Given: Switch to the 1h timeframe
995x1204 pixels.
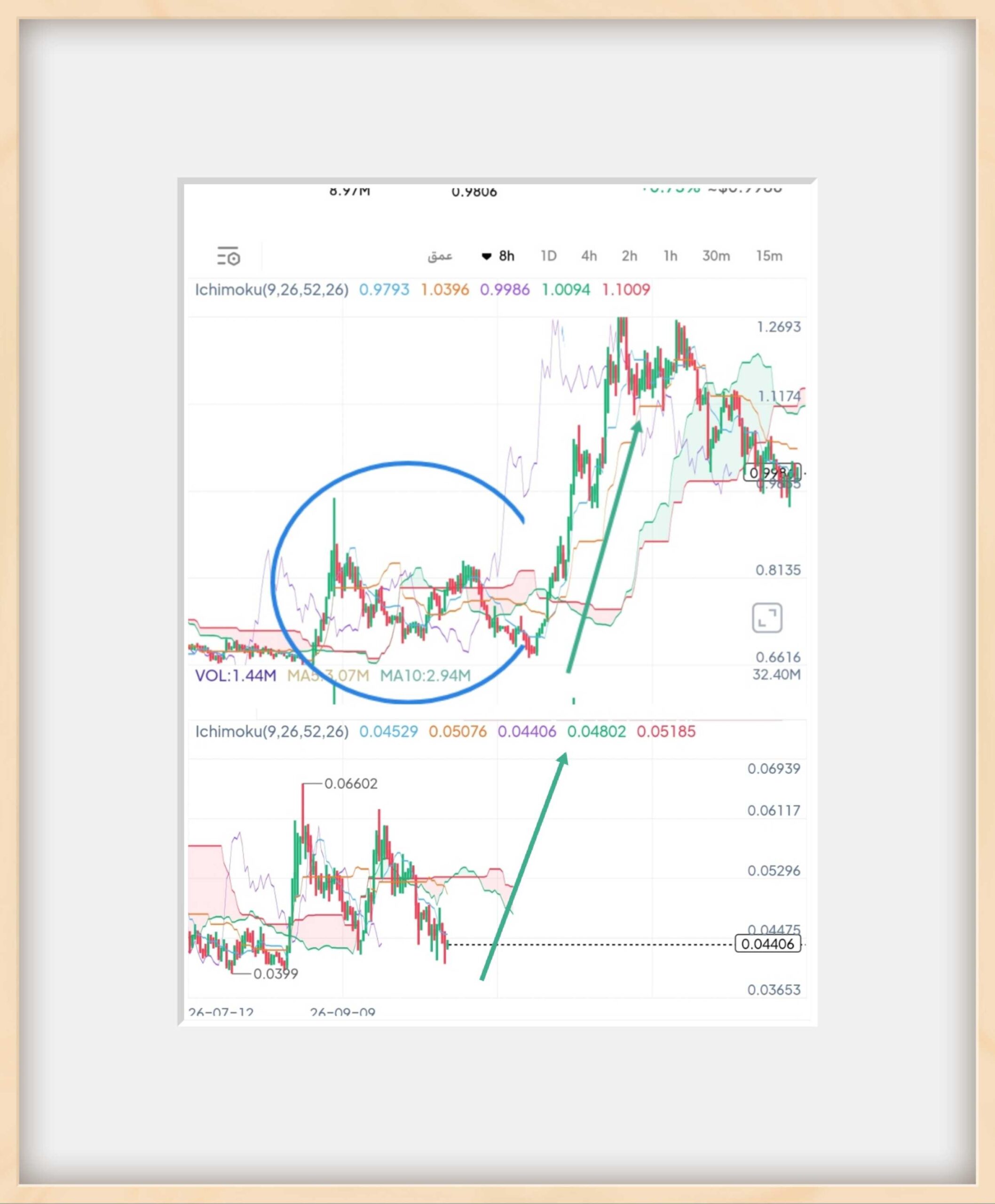Looking at the screenshot, I should [671, 256].
